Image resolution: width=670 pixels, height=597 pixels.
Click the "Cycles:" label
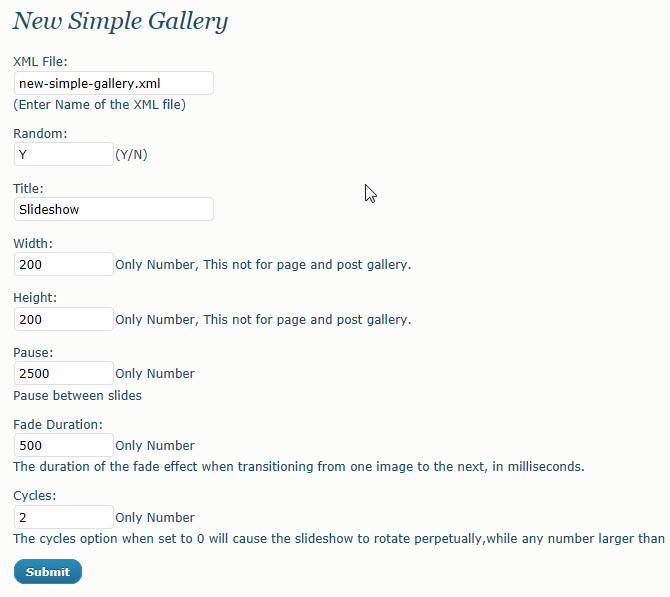click(x=35, y=496)
